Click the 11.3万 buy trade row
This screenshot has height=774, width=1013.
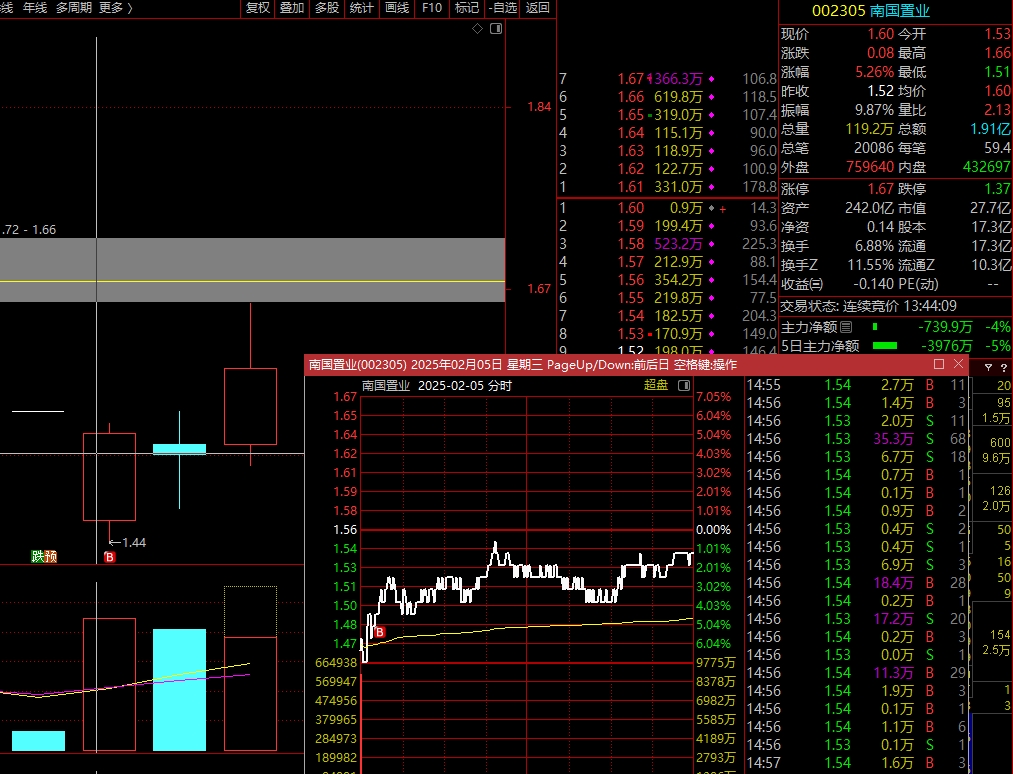click(856, 673)
